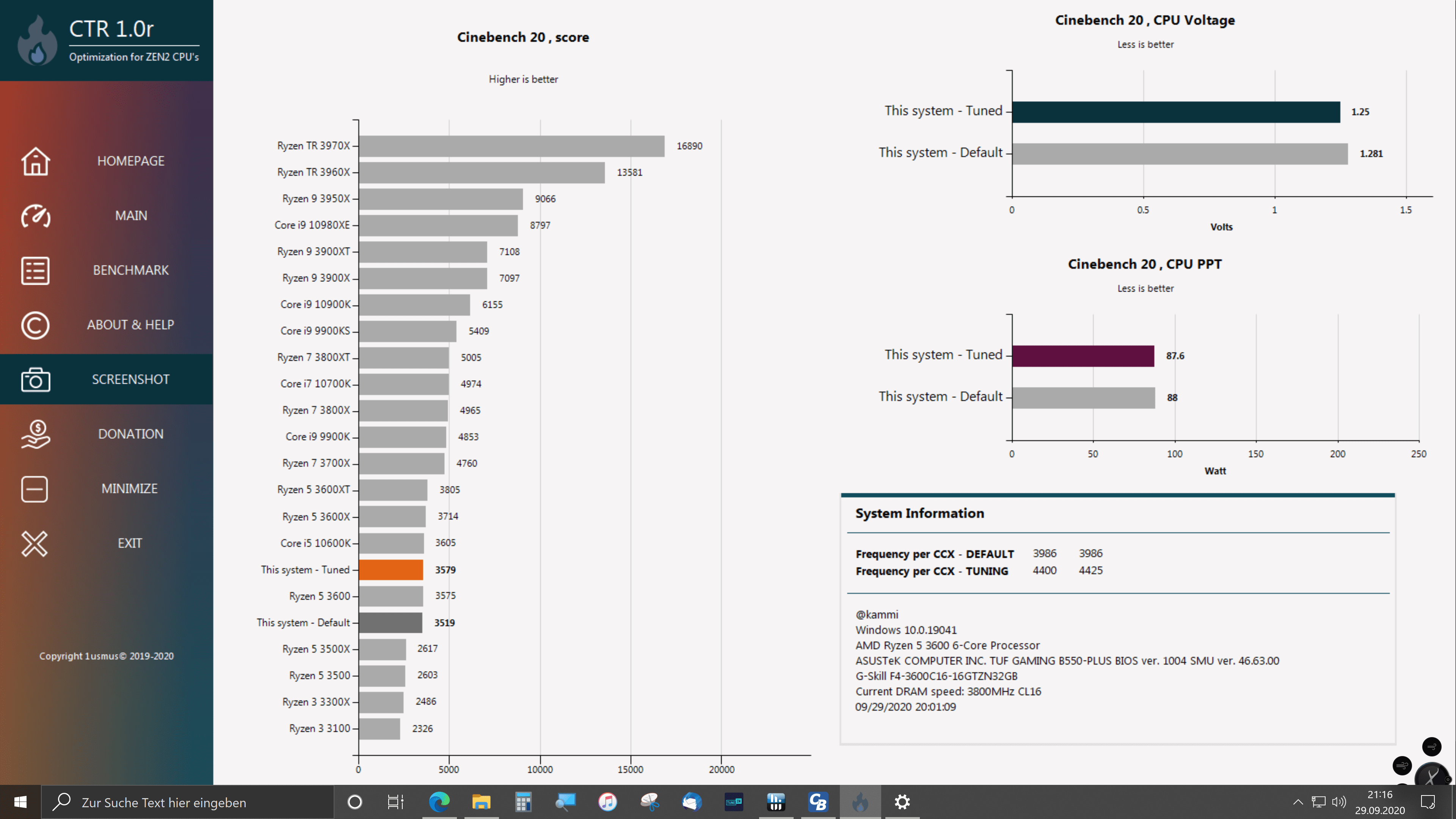Click the '1.281' default voltage value
This screenshot has width=1456, height=819.
[x=1371, y=154]
